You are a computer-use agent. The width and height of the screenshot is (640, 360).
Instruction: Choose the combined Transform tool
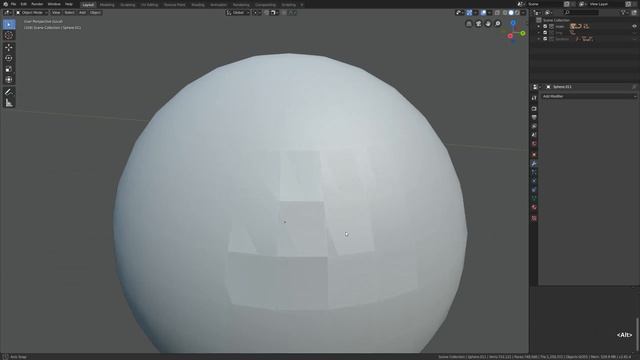pos(9,80)
